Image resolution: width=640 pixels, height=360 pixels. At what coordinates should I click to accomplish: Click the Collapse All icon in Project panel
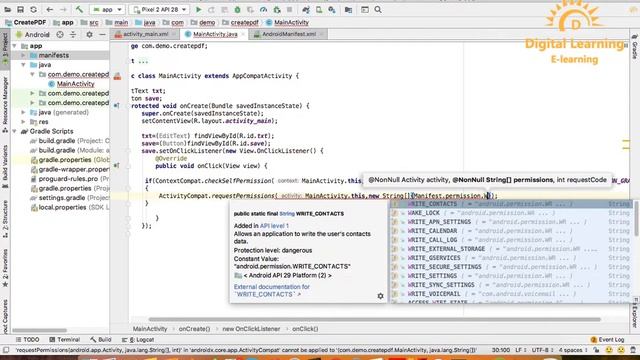[x=73, y=35]
